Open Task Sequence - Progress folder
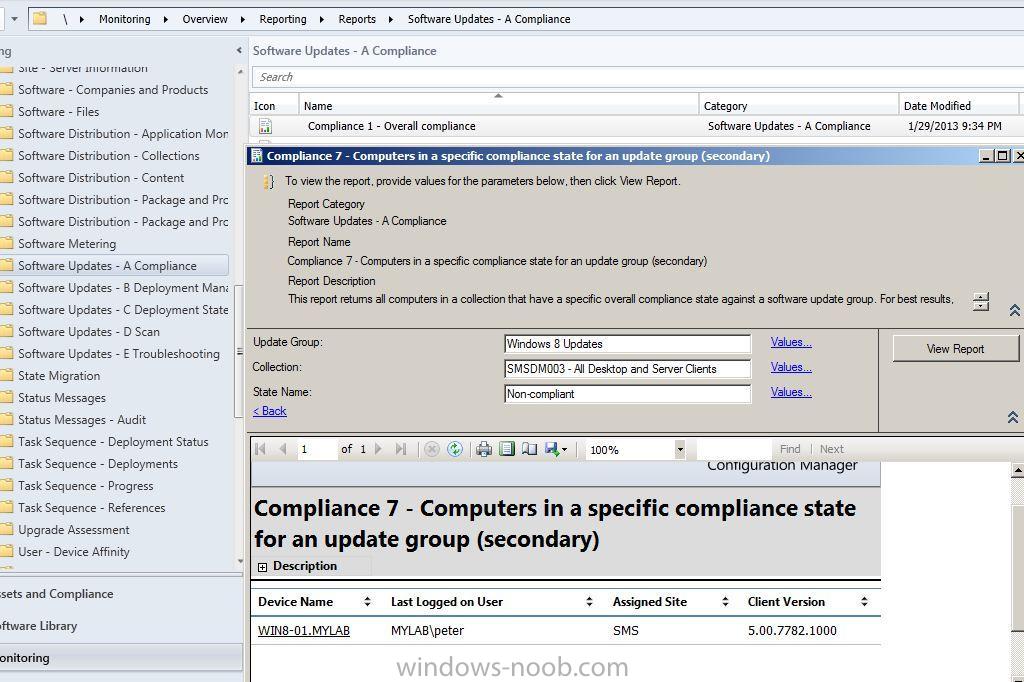Viewport: 1024px width, 682px height. click(x=86, y=485)
